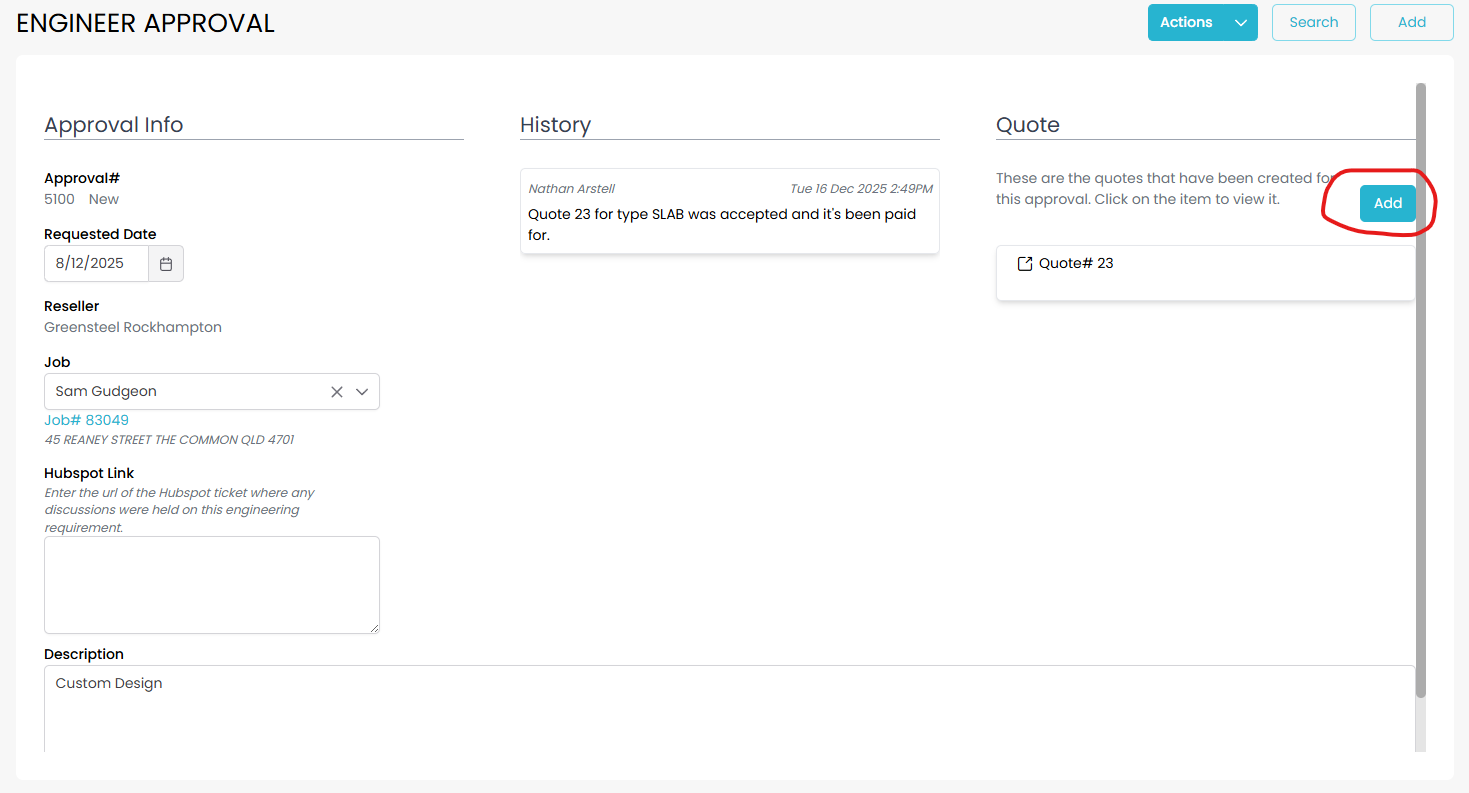This screenshot has width=1469, height=793.
Task: Expand the Job dropdown chevron
Action: pyautogui.click(x=362, y=392)
